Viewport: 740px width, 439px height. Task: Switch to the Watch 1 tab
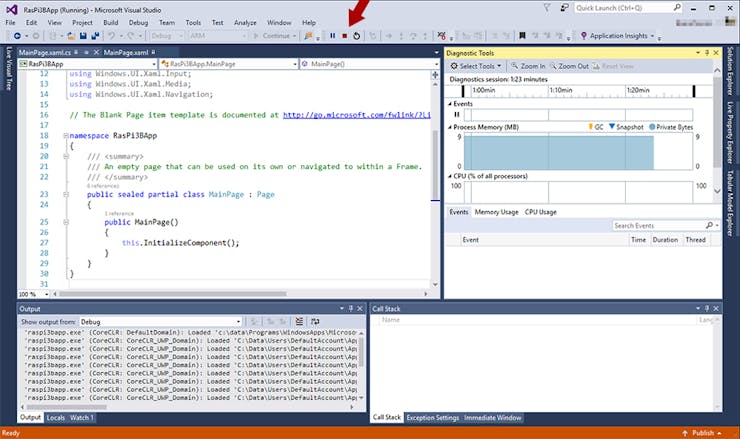[x=82, y=418]
